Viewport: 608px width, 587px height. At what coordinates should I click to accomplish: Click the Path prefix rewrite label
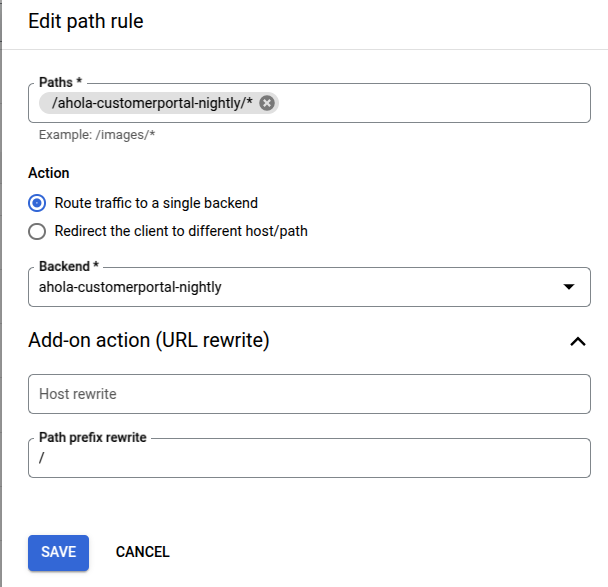pyautogui.click(x=93, y=437)
